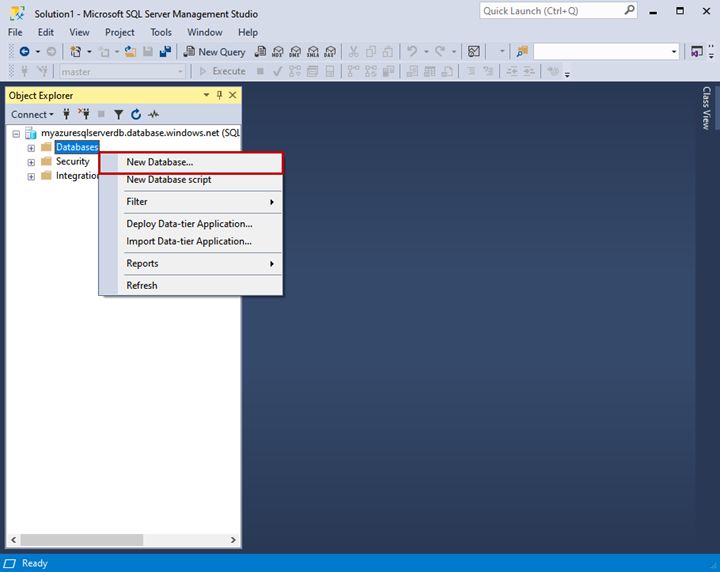The height and width of the screenshot is (572, 720).
Task: Click the Connect Object Explorer plug icon
Action: tap(67, 114)
